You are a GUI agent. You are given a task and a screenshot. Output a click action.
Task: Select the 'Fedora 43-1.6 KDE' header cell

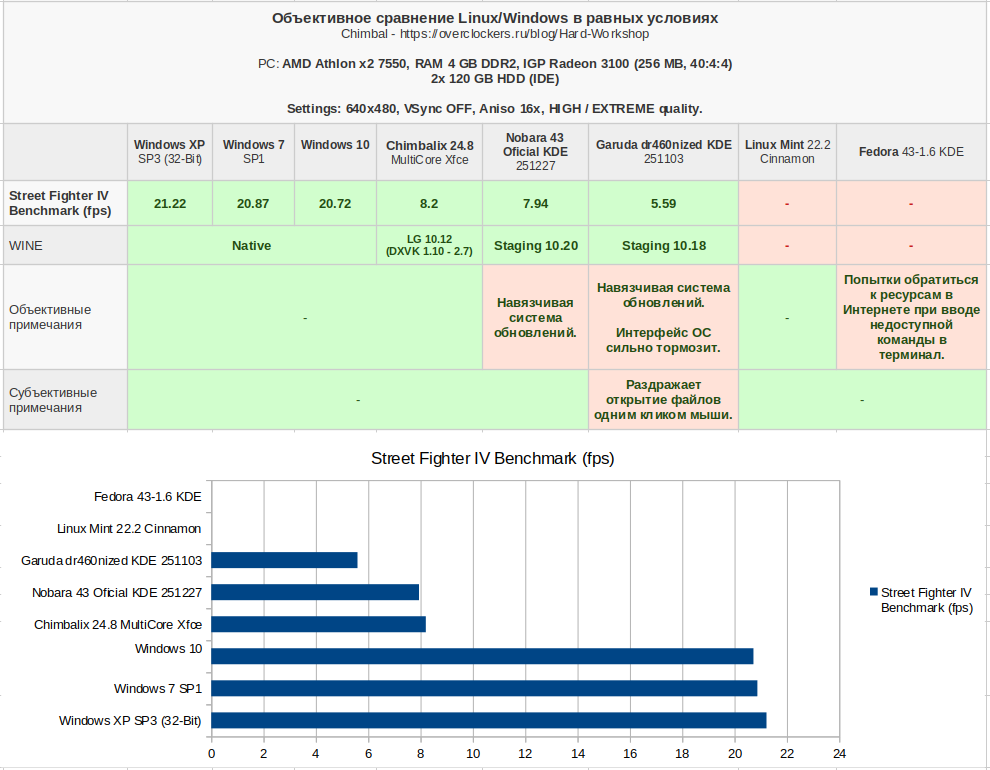pos(911,152)
